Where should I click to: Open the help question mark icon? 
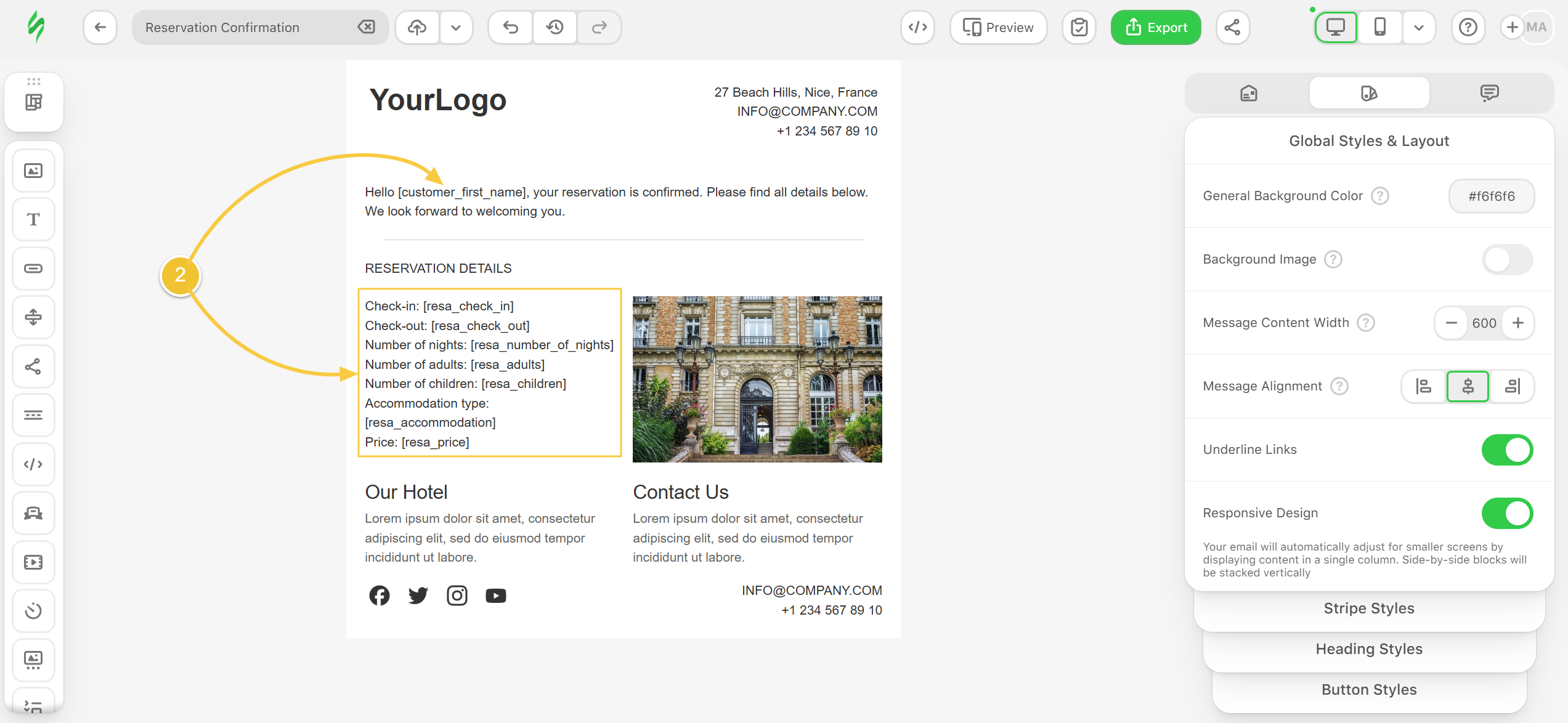coord(1468,27)
